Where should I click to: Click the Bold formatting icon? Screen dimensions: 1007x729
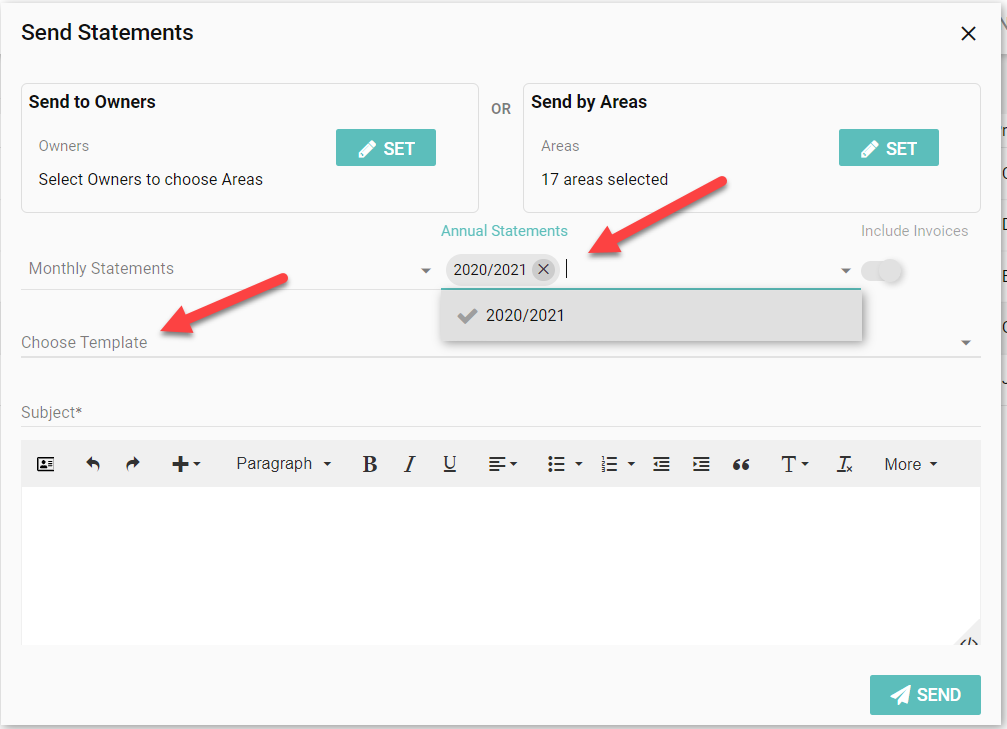tap(369, 464)
